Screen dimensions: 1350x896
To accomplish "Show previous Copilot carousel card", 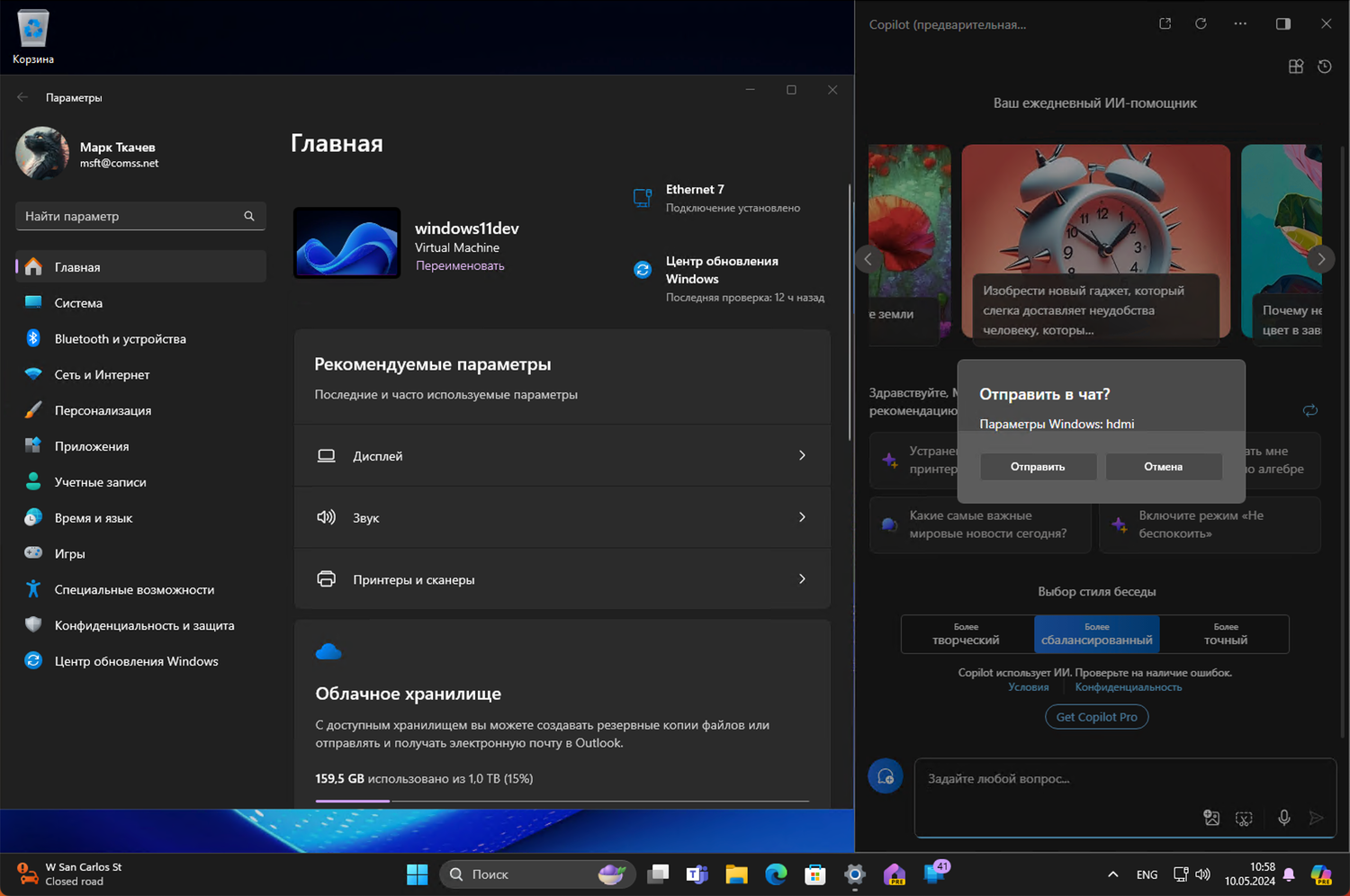I will click(x=868, y=259).
